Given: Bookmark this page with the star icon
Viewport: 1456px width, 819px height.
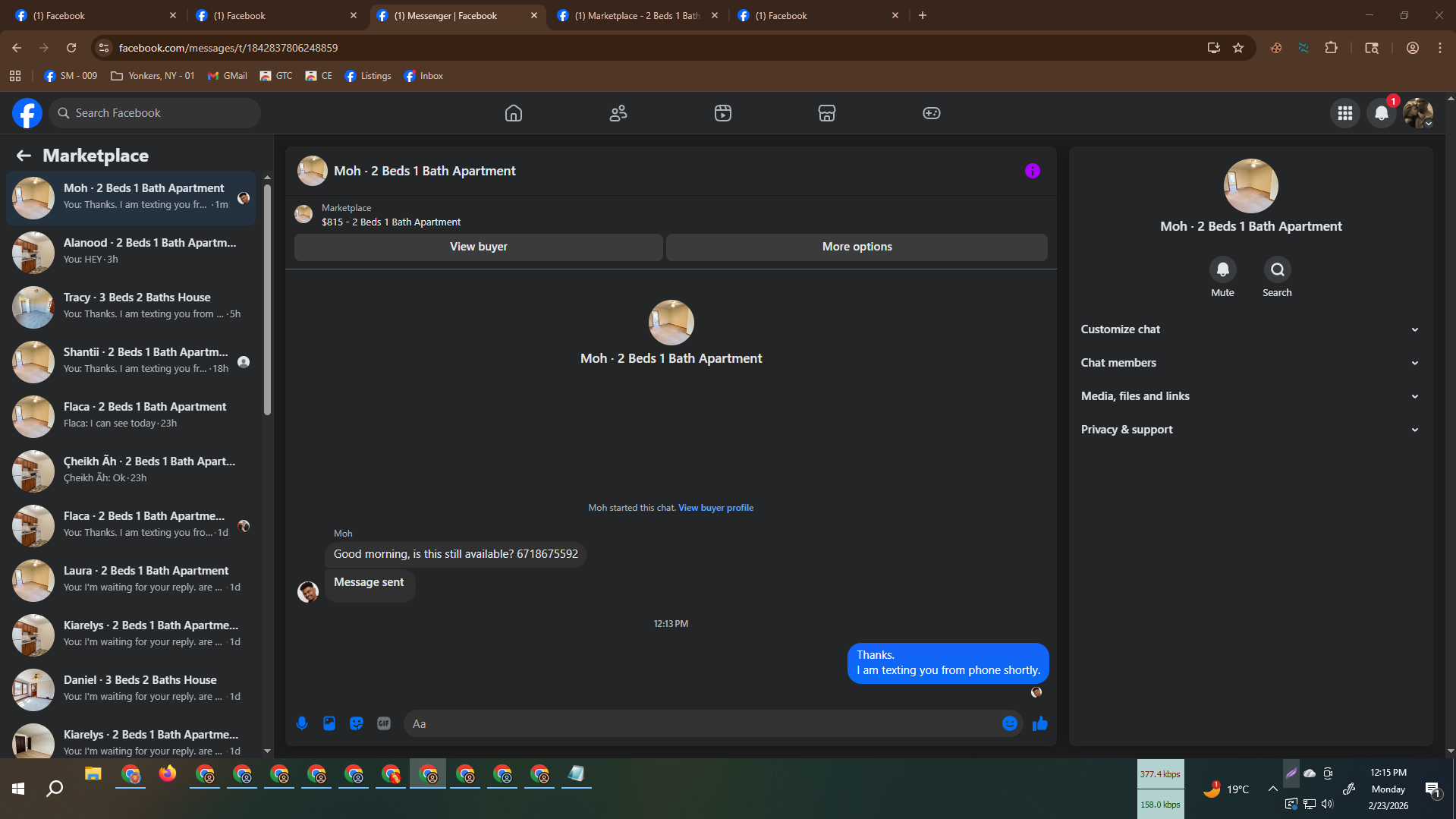Looking at the screenshot, I should click(x=1238, y=48).
